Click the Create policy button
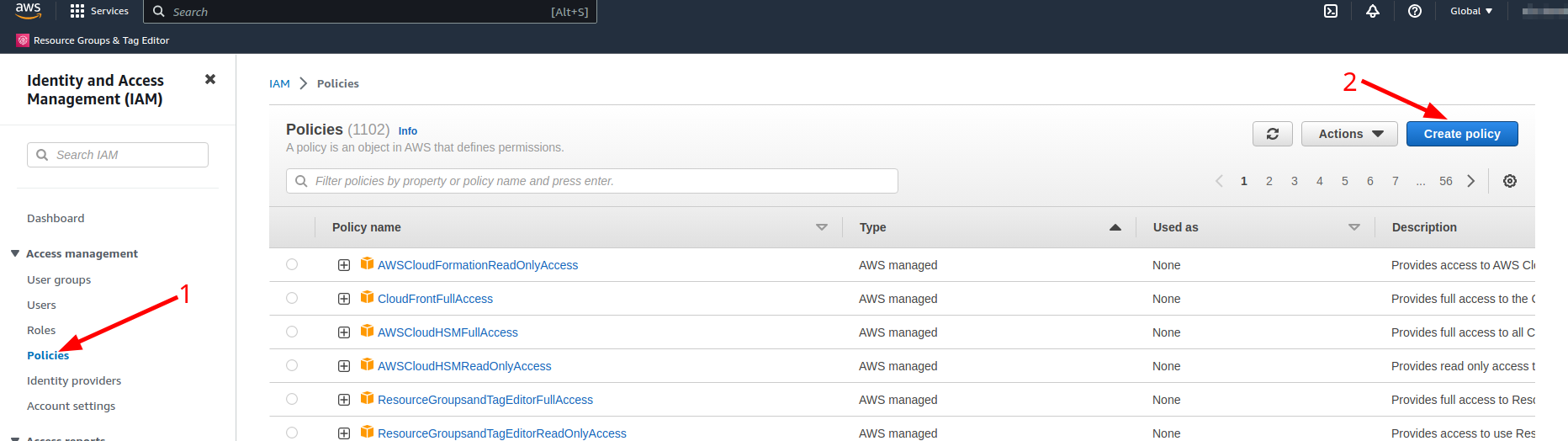Viewport: 1568px width, 441px height. [x=1462, y=134]
